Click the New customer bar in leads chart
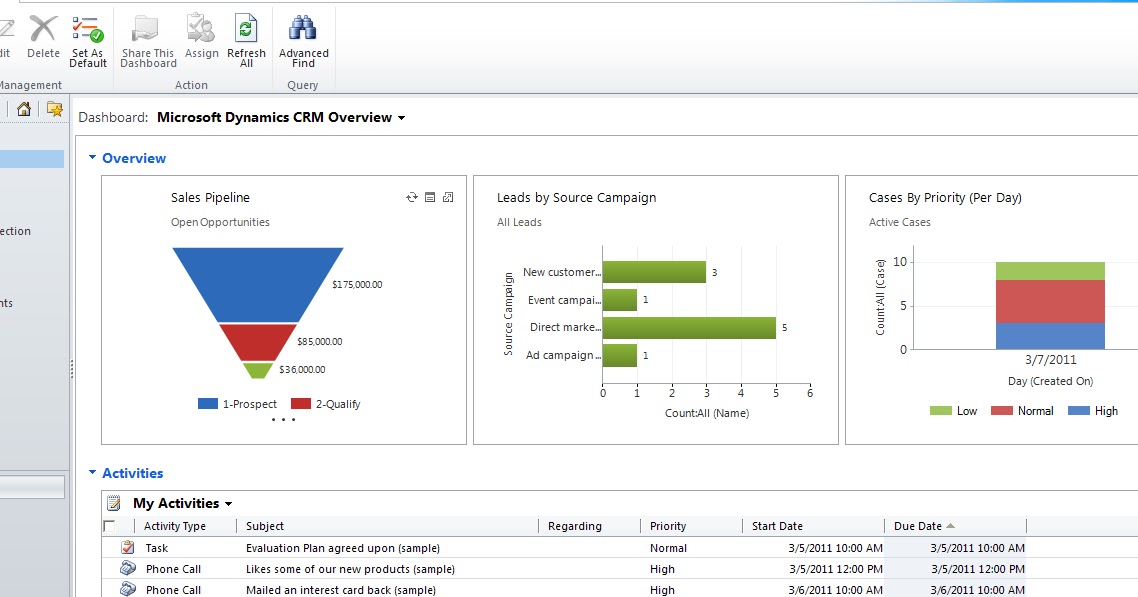Screen dimensions: 1138x597 pos(654,272)
